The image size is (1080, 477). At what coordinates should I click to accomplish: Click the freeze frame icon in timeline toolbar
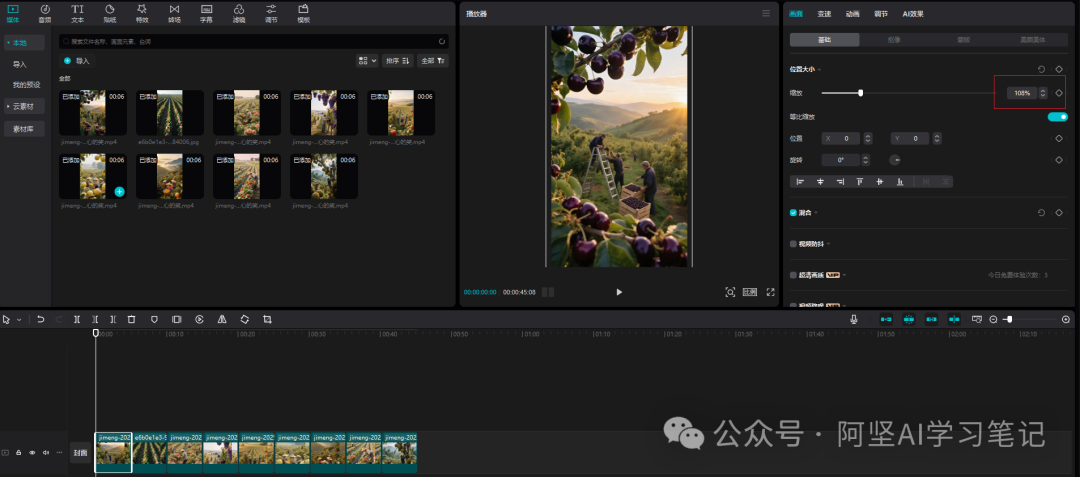pos(176,319)
